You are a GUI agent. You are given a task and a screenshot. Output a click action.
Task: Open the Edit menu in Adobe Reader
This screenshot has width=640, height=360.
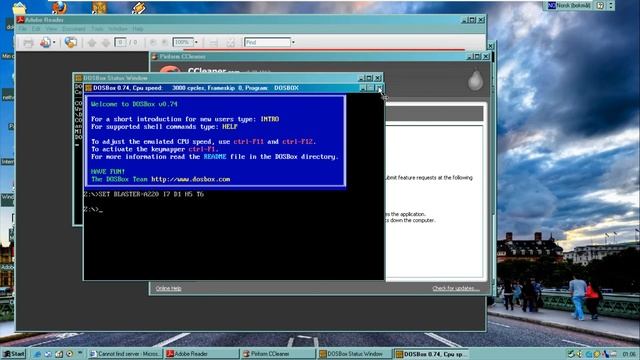pos(36,29)
